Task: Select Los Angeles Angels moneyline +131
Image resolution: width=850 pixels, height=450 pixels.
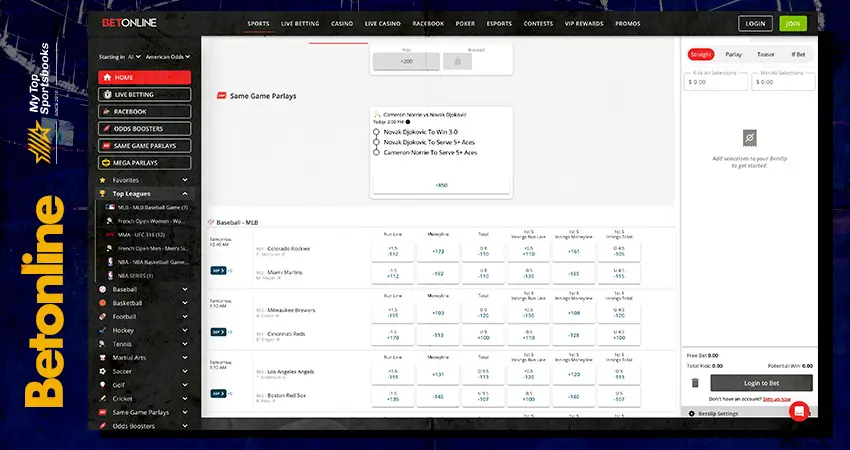Action: 438,375
